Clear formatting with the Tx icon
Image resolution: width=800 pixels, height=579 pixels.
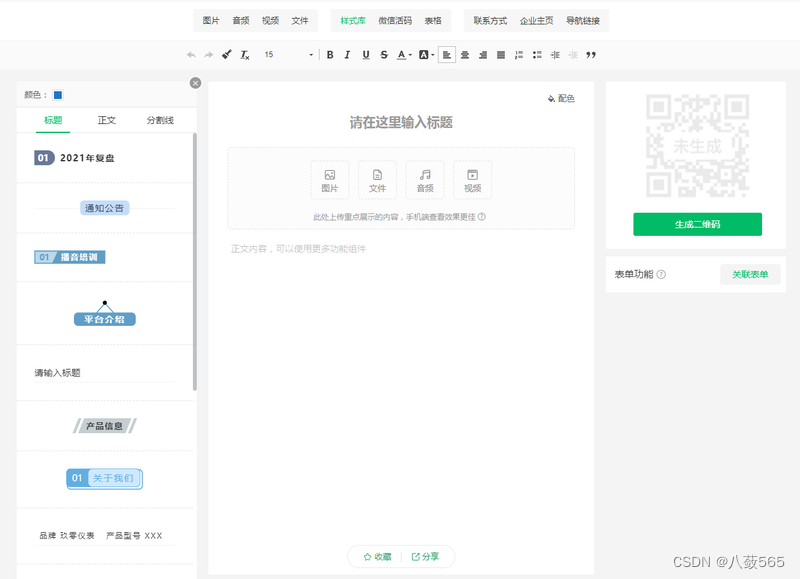[245, 55]
